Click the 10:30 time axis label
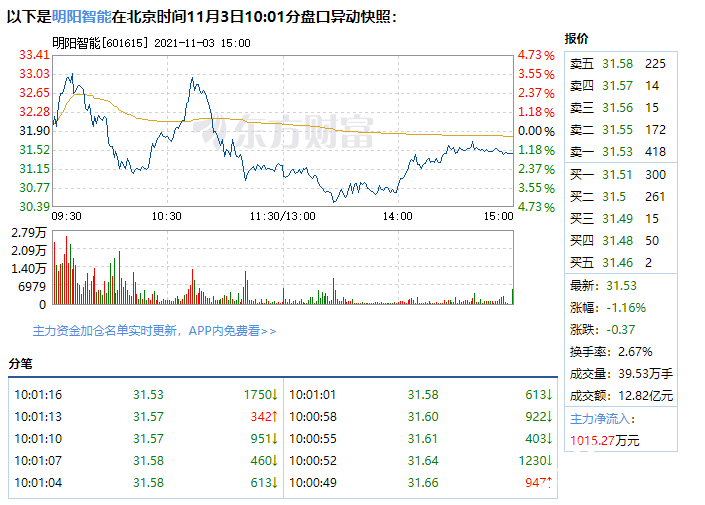 pos(166,216)
